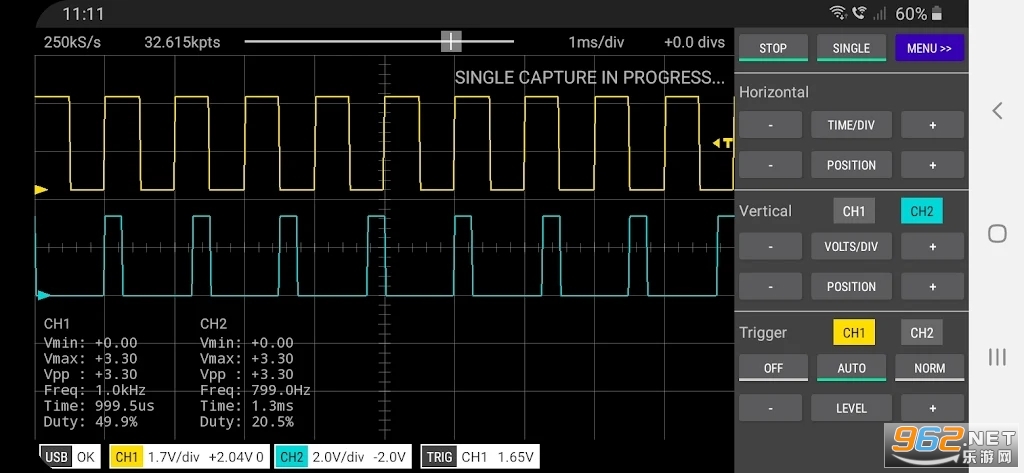The image size is (1024, 473).
Task: Open Android recent apps view
Action: [996, 356]
